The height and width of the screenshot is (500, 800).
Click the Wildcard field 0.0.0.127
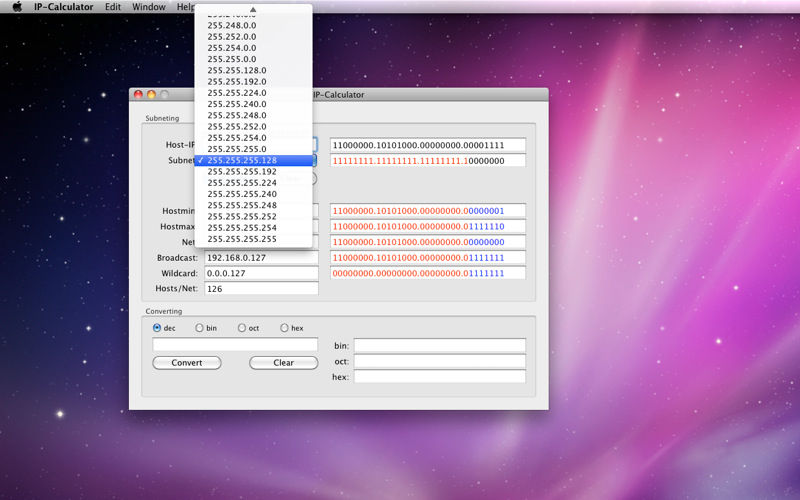click(261, 273)
